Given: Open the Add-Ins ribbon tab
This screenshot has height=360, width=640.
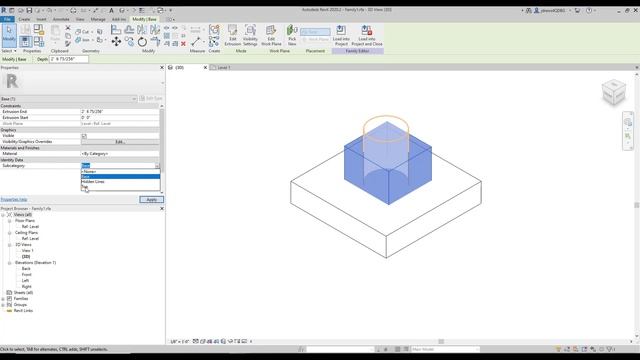Looking at the screenshot, I should (x=119, y=19).
